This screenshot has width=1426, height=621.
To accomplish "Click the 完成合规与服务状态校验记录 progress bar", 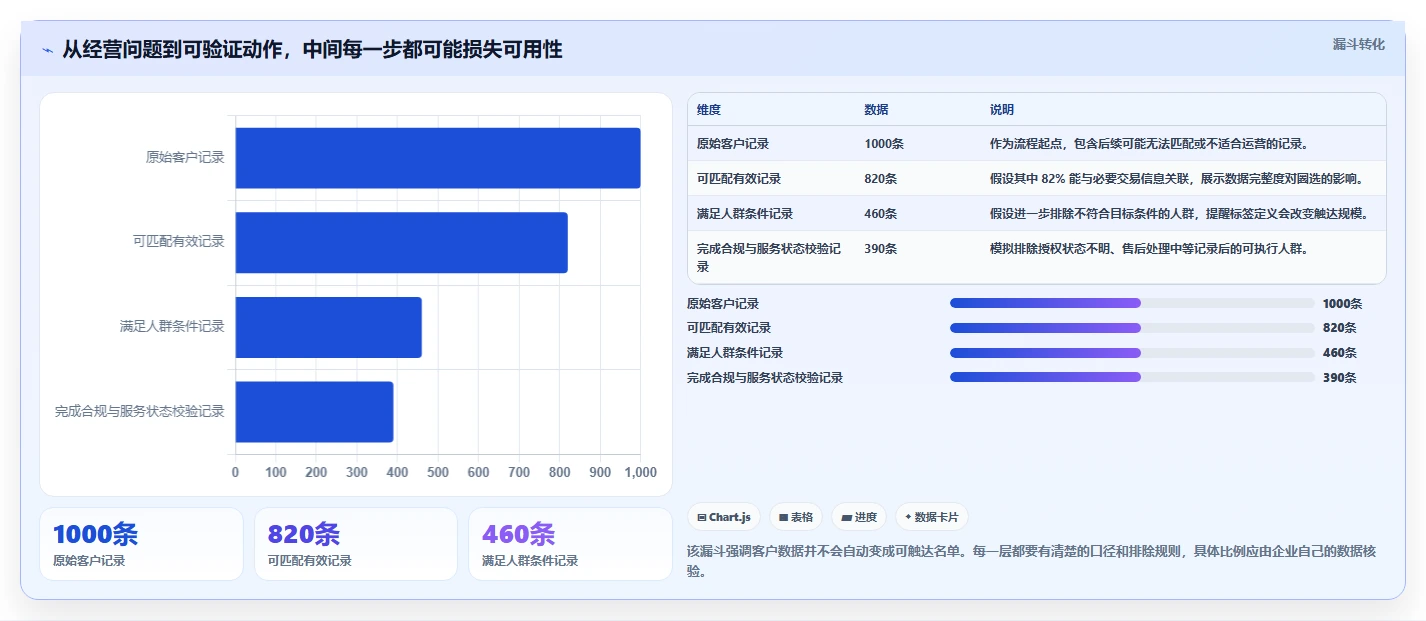I will pyautogui.click(x=1132, y=377).
